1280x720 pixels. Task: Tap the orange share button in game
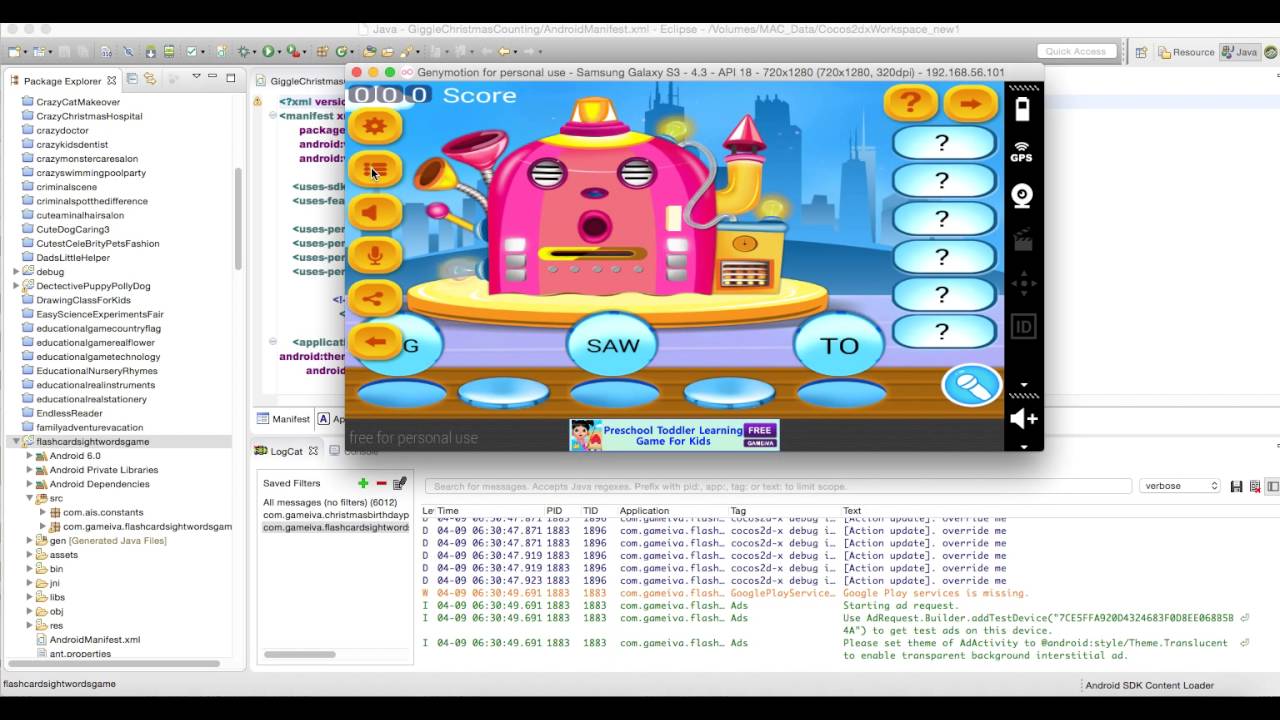pos(375,298)
